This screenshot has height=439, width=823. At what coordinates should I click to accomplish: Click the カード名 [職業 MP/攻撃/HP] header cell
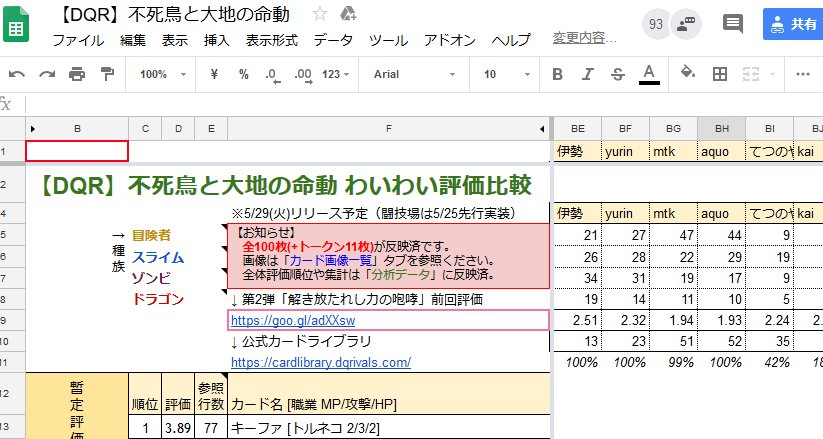tap(388, 394)
